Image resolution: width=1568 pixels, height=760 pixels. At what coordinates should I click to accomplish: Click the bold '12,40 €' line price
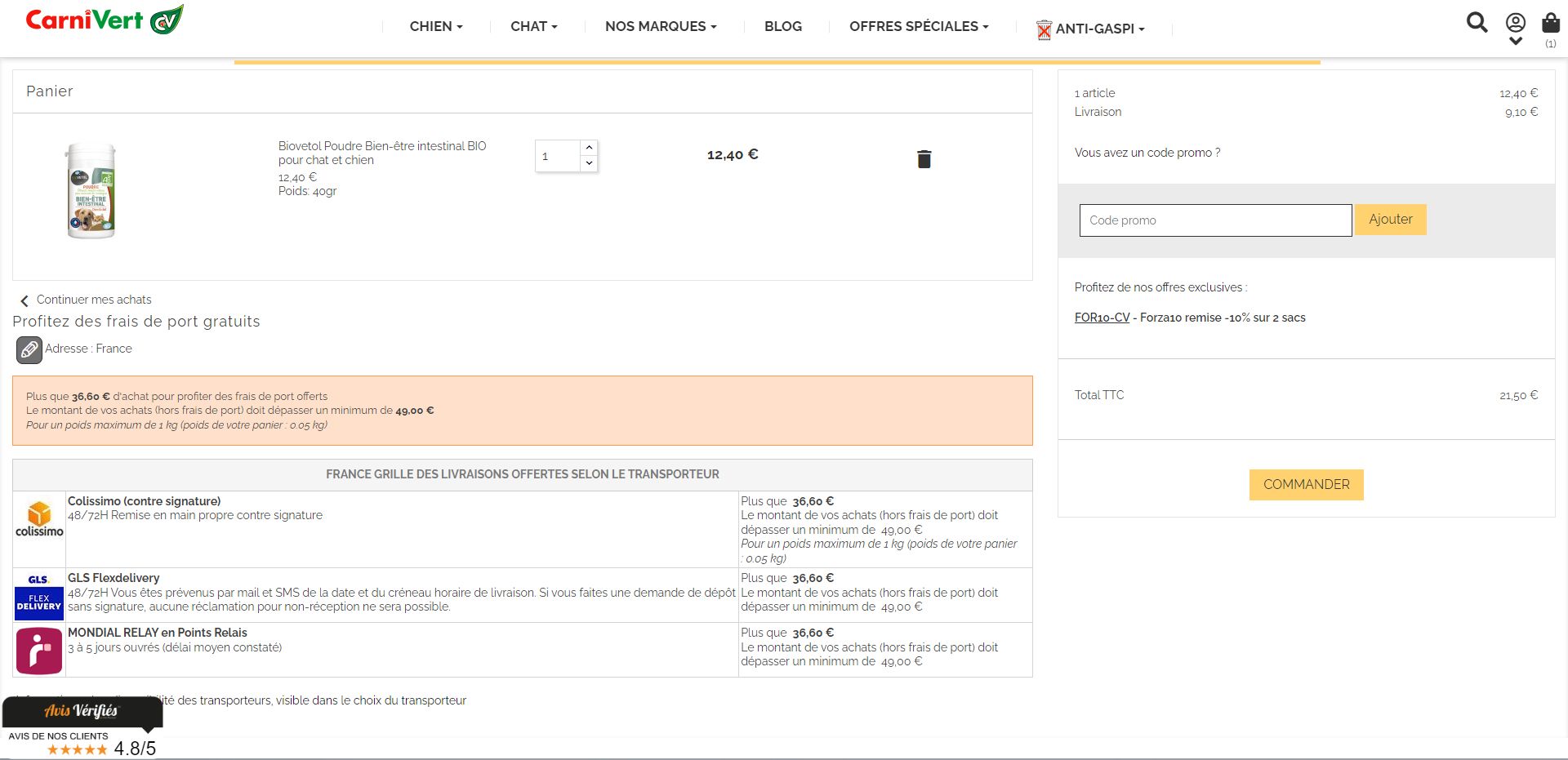pyautogui.click(x=733, y=154)
